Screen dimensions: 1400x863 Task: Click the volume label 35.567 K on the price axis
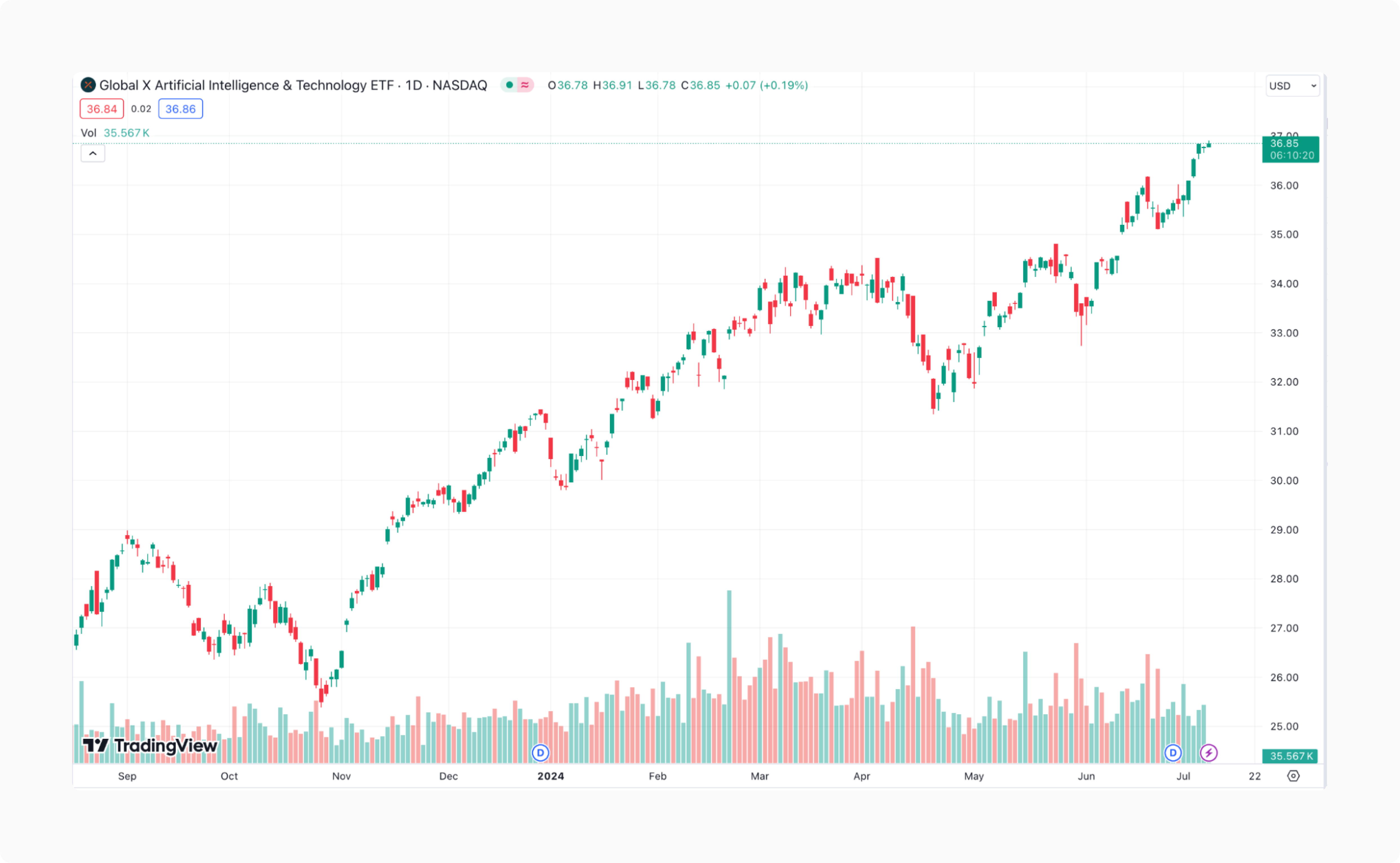coord(1290,756)
